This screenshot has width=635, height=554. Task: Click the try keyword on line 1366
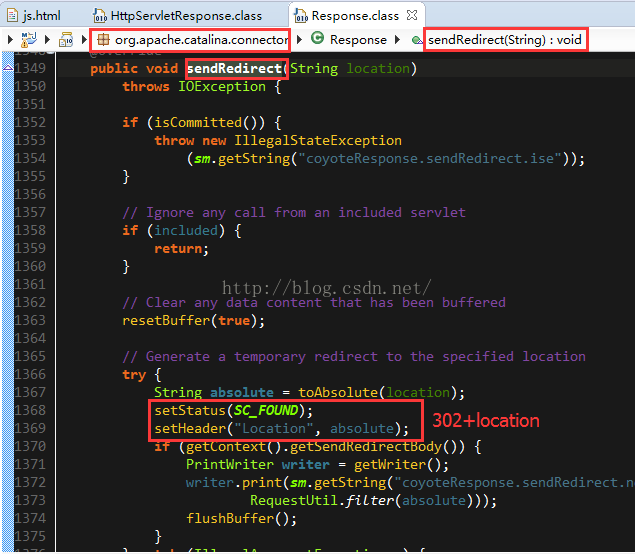tap(134, 375)
